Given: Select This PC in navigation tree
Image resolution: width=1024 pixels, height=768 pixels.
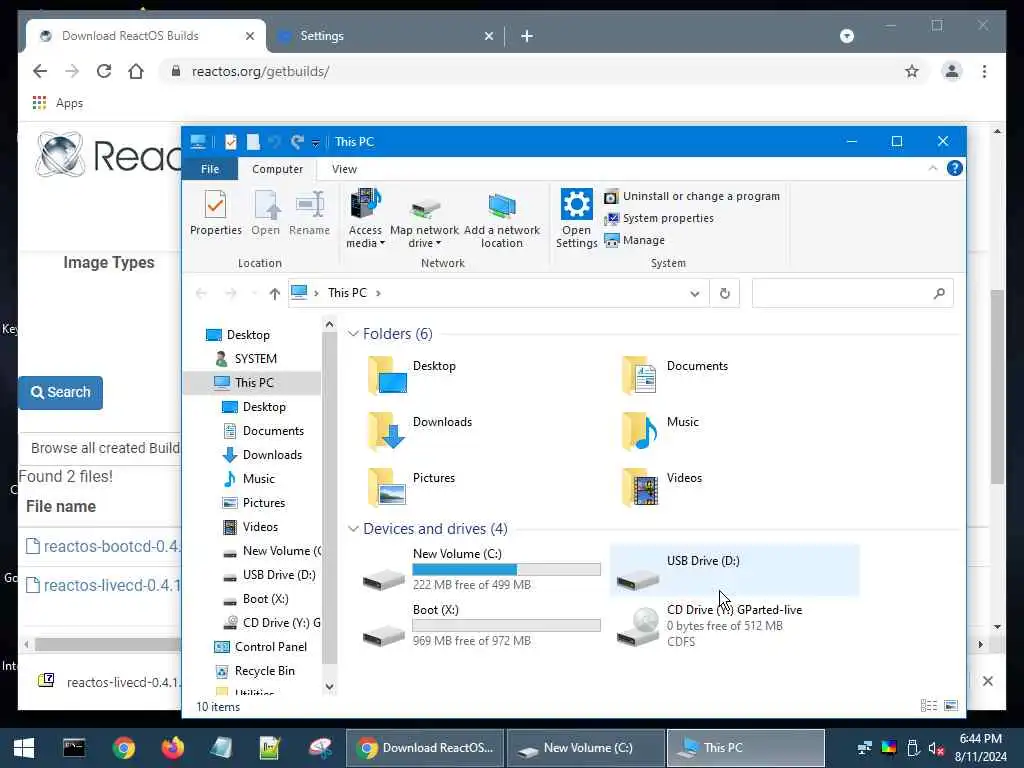Looking at the screenshot, I should tap(254, 383).
